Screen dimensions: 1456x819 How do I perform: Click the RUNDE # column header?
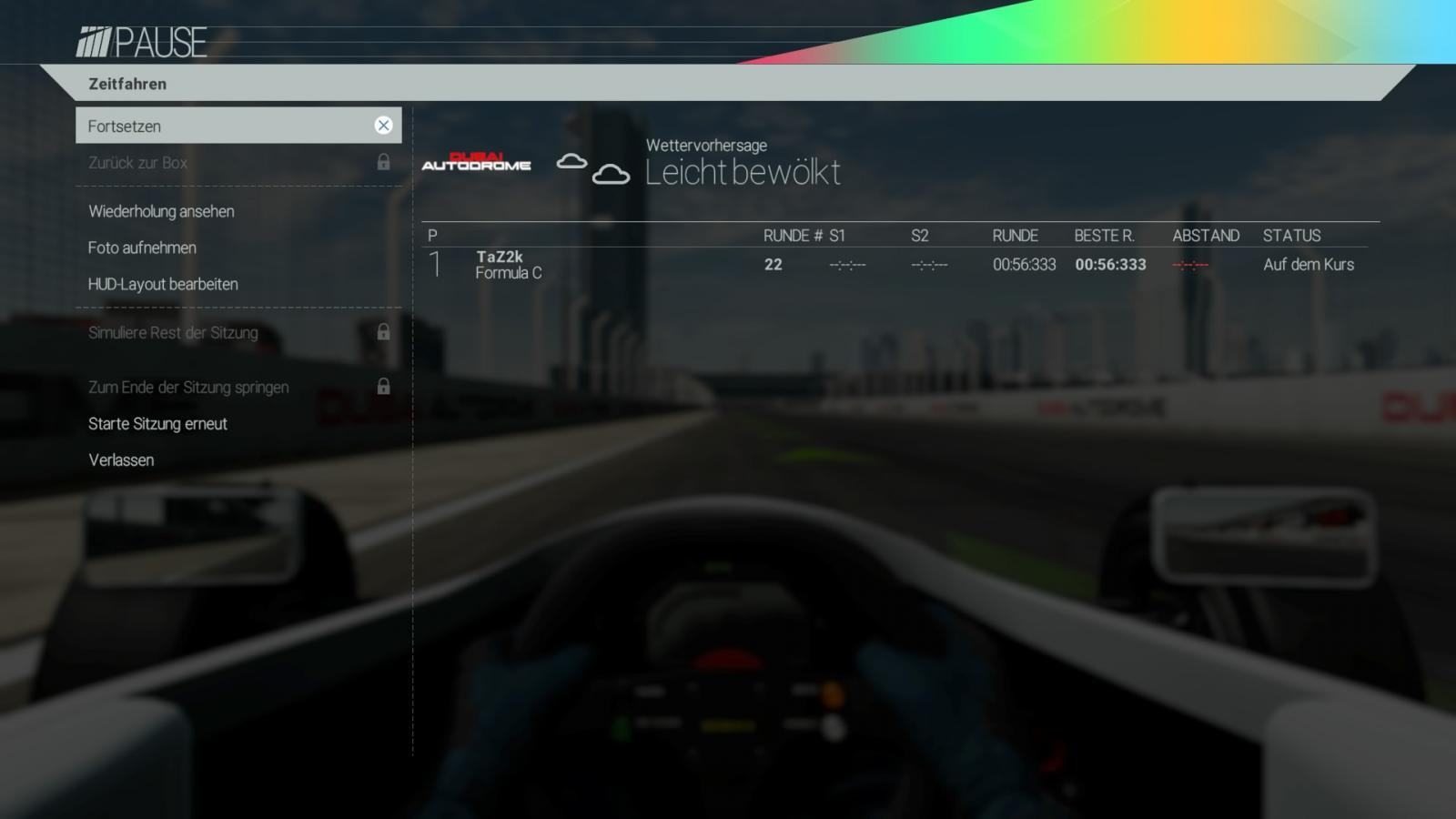(x=793, y=236)
